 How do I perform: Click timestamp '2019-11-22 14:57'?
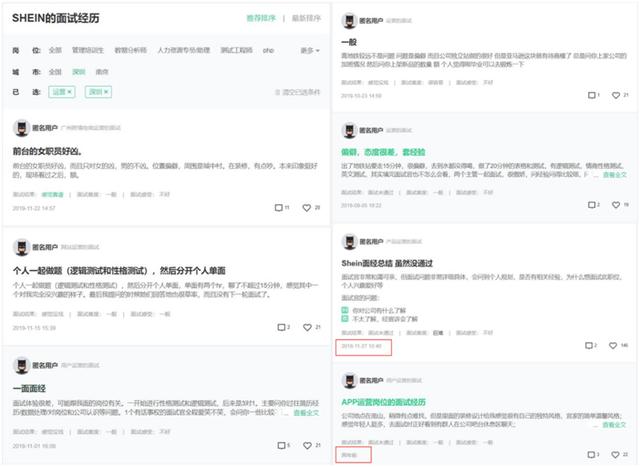[34, 208]
